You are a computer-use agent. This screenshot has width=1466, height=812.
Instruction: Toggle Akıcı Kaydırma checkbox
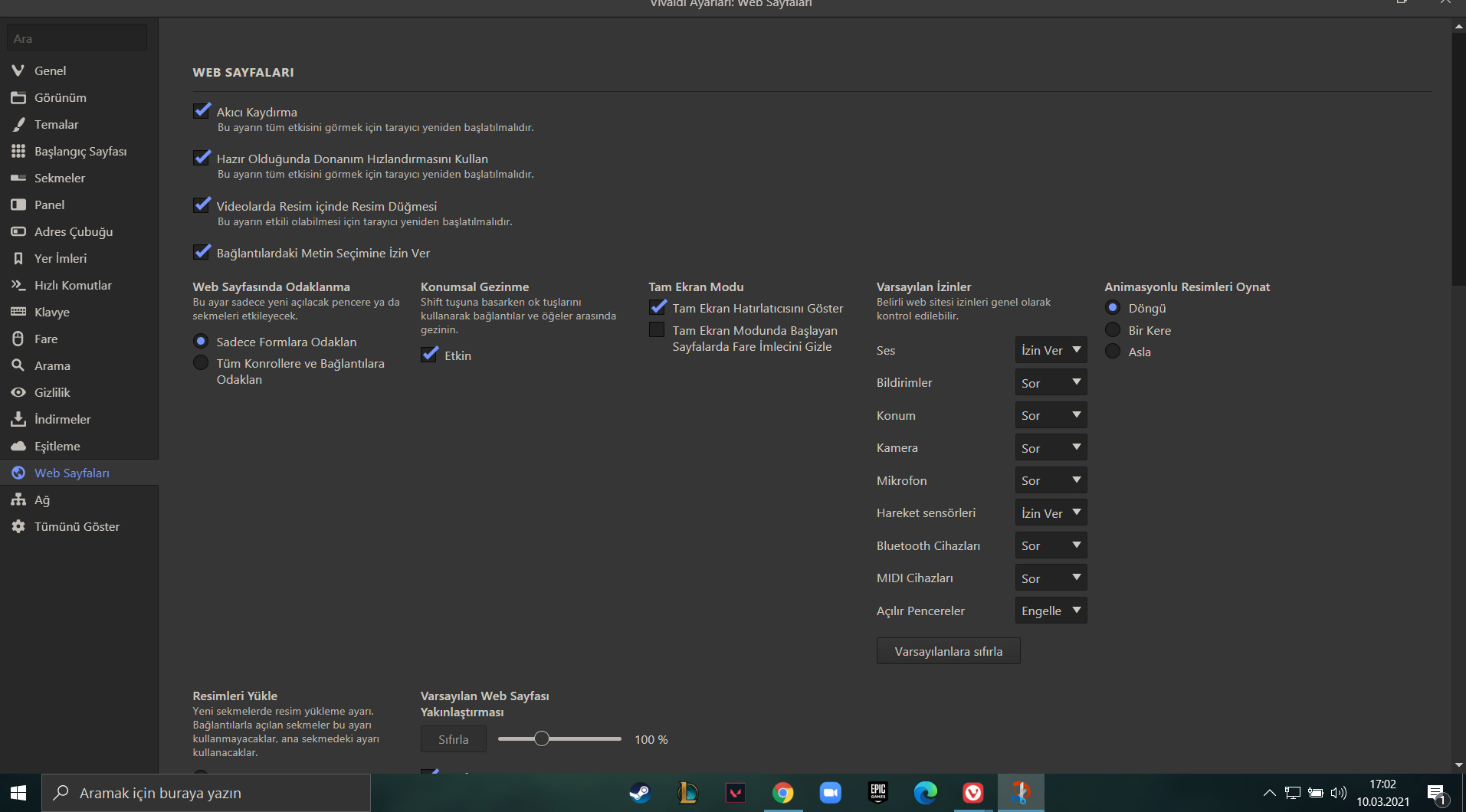click(202, 111)
